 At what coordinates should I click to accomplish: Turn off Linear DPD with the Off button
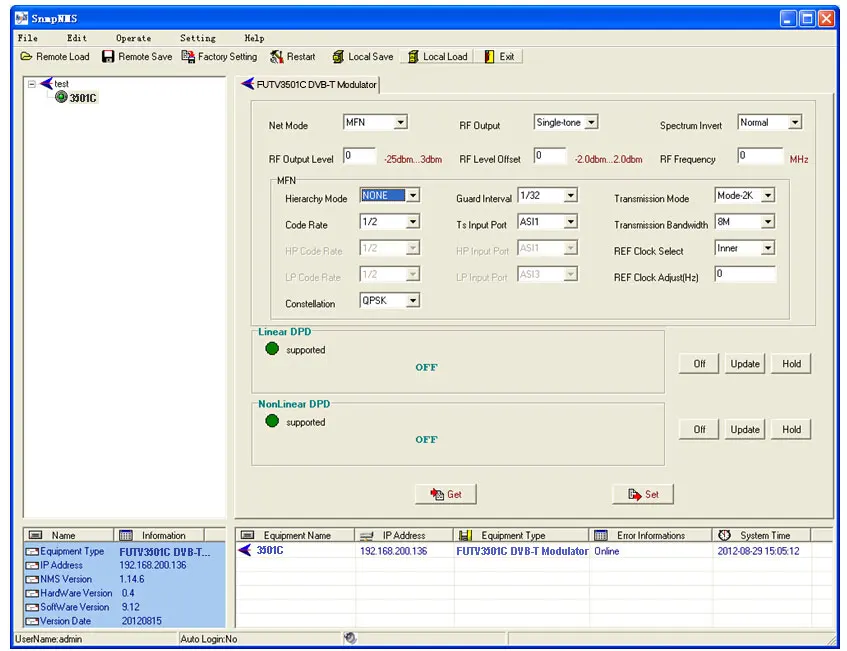[x=699, y=364]
